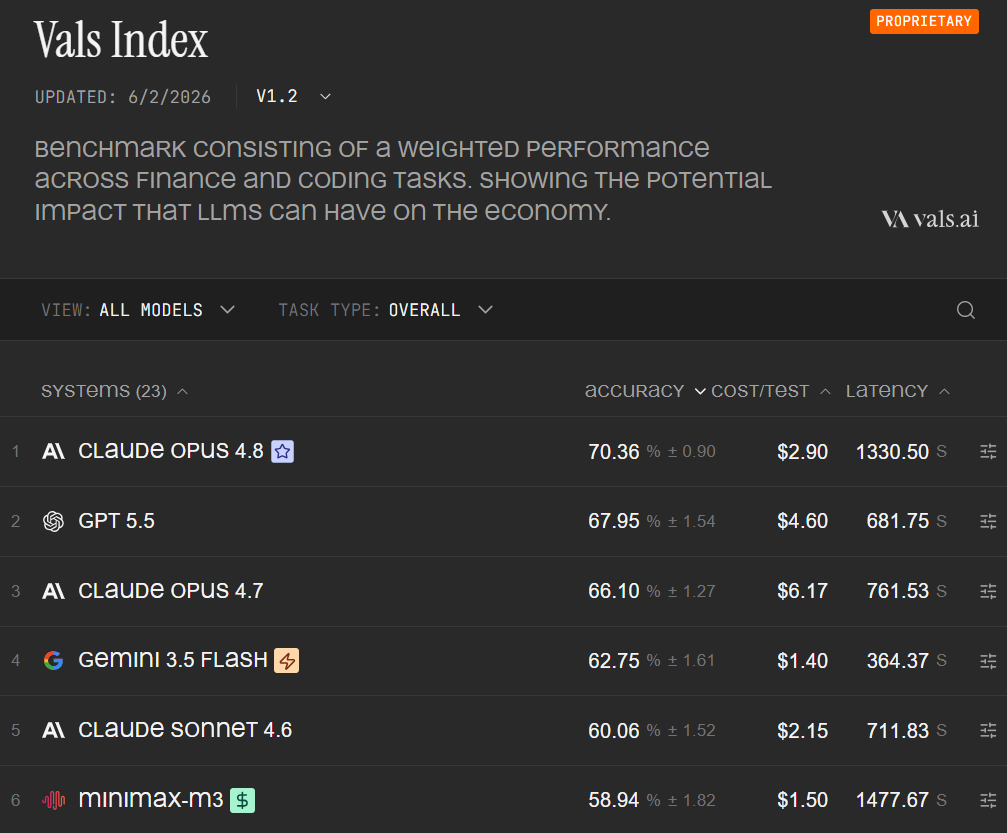Click the $1.50 cost value

pyautogui.click(x=802, y=800)
